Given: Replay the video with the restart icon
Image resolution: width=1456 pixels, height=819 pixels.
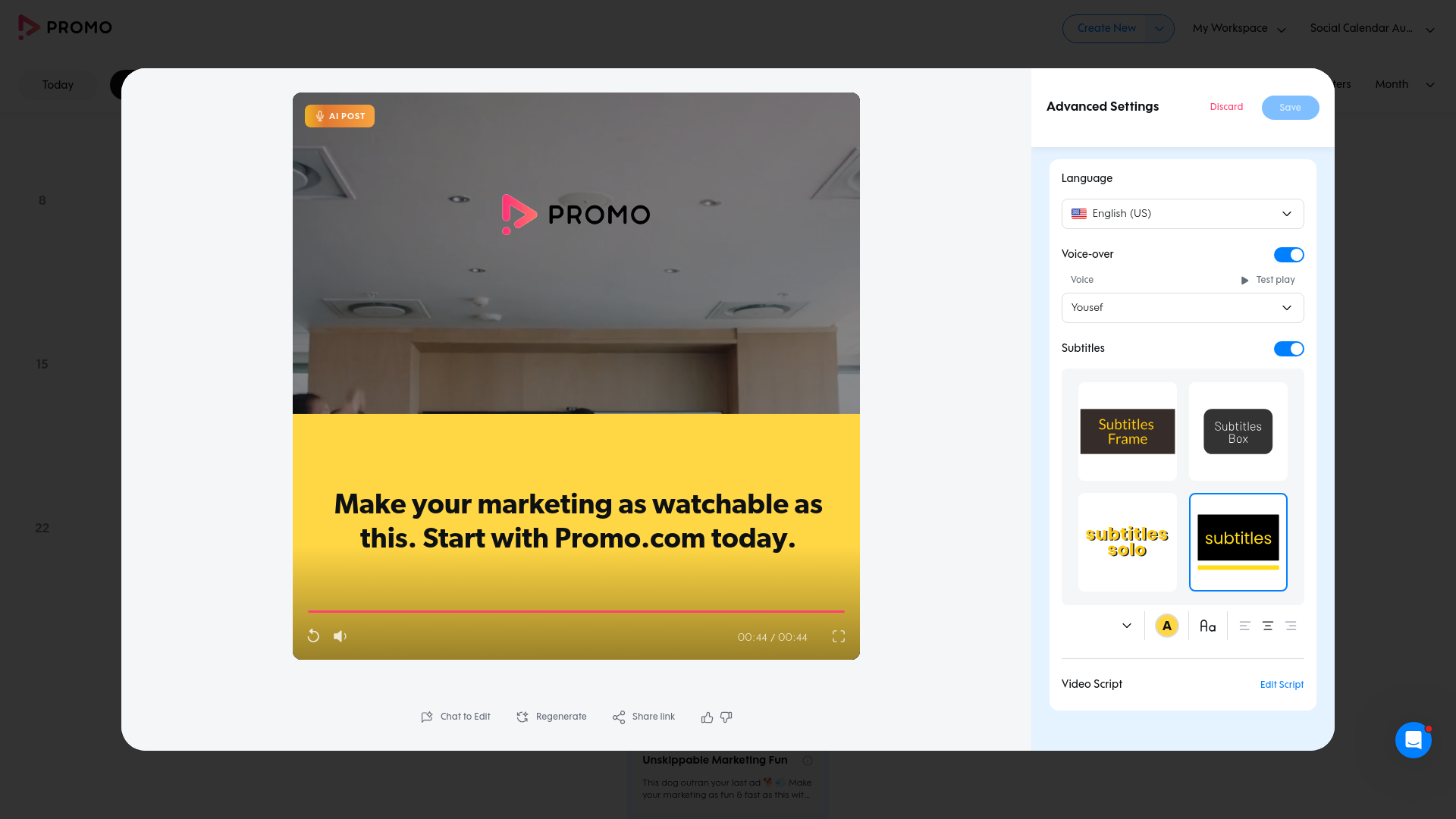Looking at the screenshot, I should (x=313, y=636).
